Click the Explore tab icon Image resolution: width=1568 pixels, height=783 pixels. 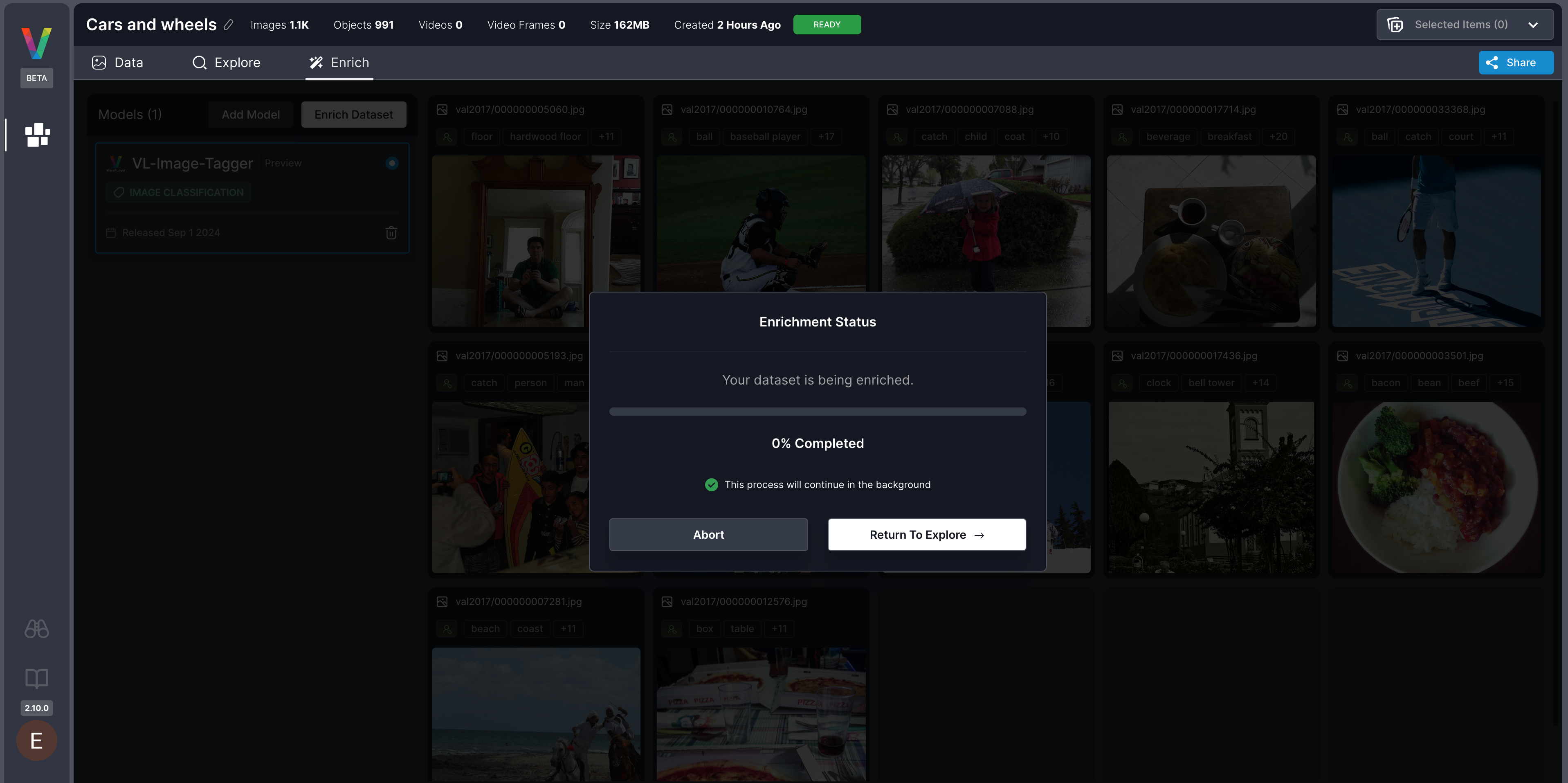(x=199, y=62)
